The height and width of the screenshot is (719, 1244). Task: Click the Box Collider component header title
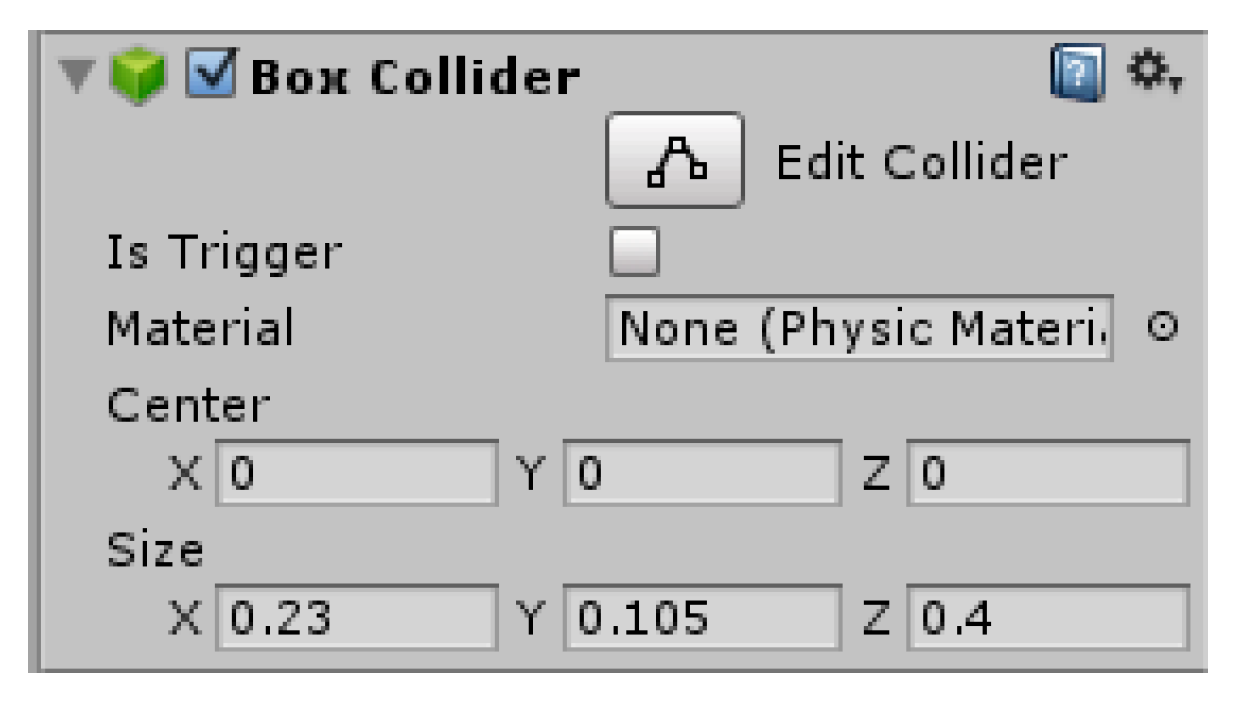(415, 77)
